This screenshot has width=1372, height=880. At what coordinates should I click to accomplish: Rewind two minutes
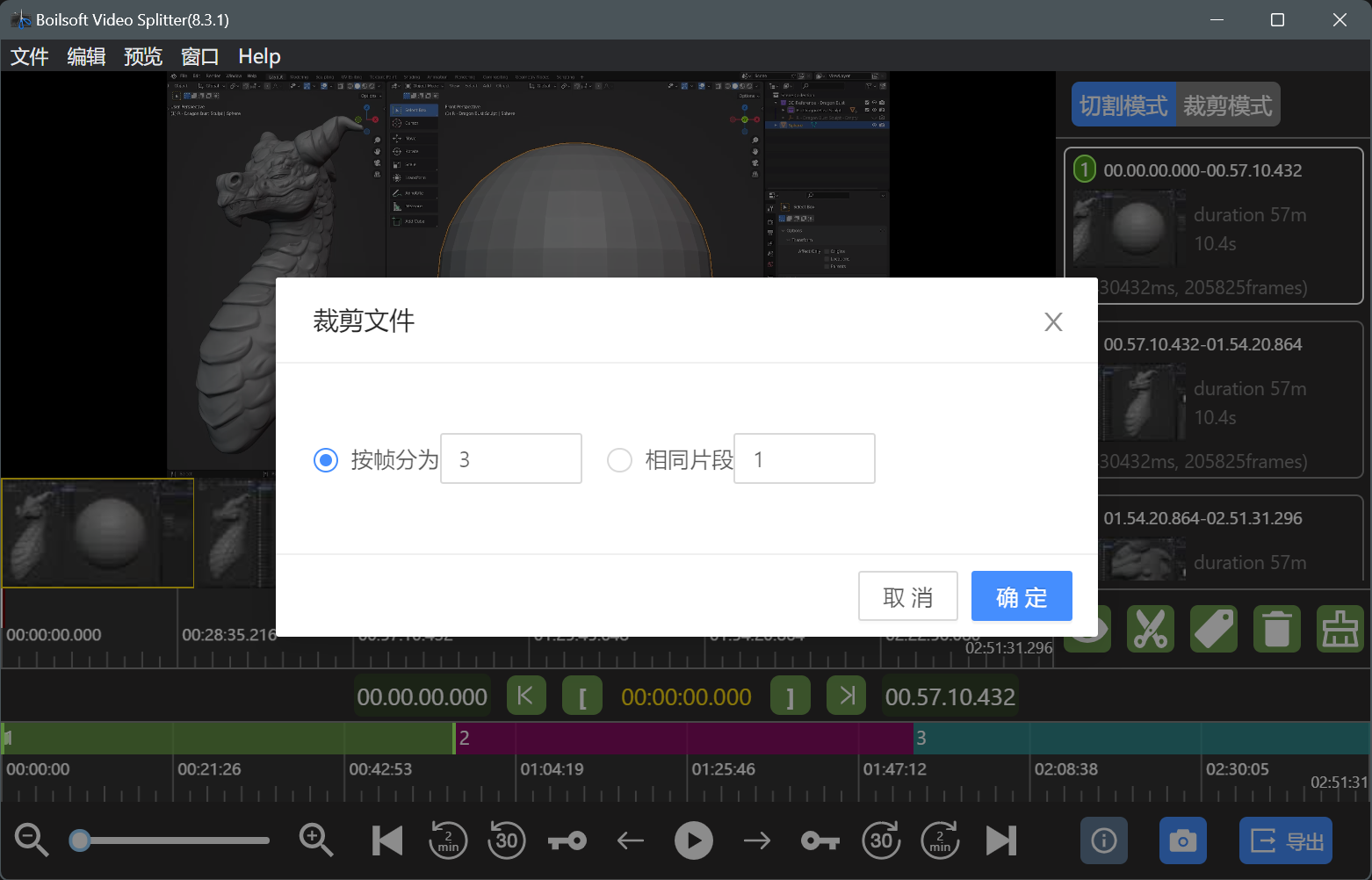(448, 840)
